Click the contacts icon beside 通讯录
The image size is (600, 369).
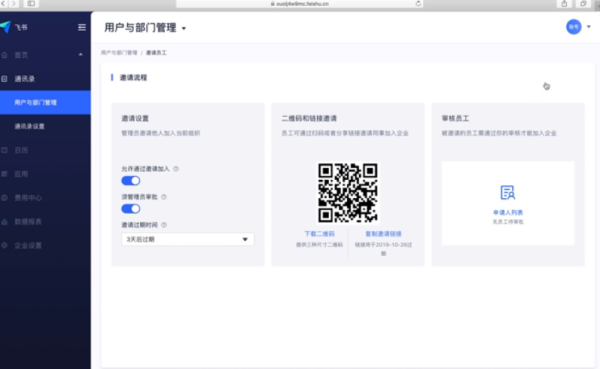pyautogui.click(x=5, y=79)
